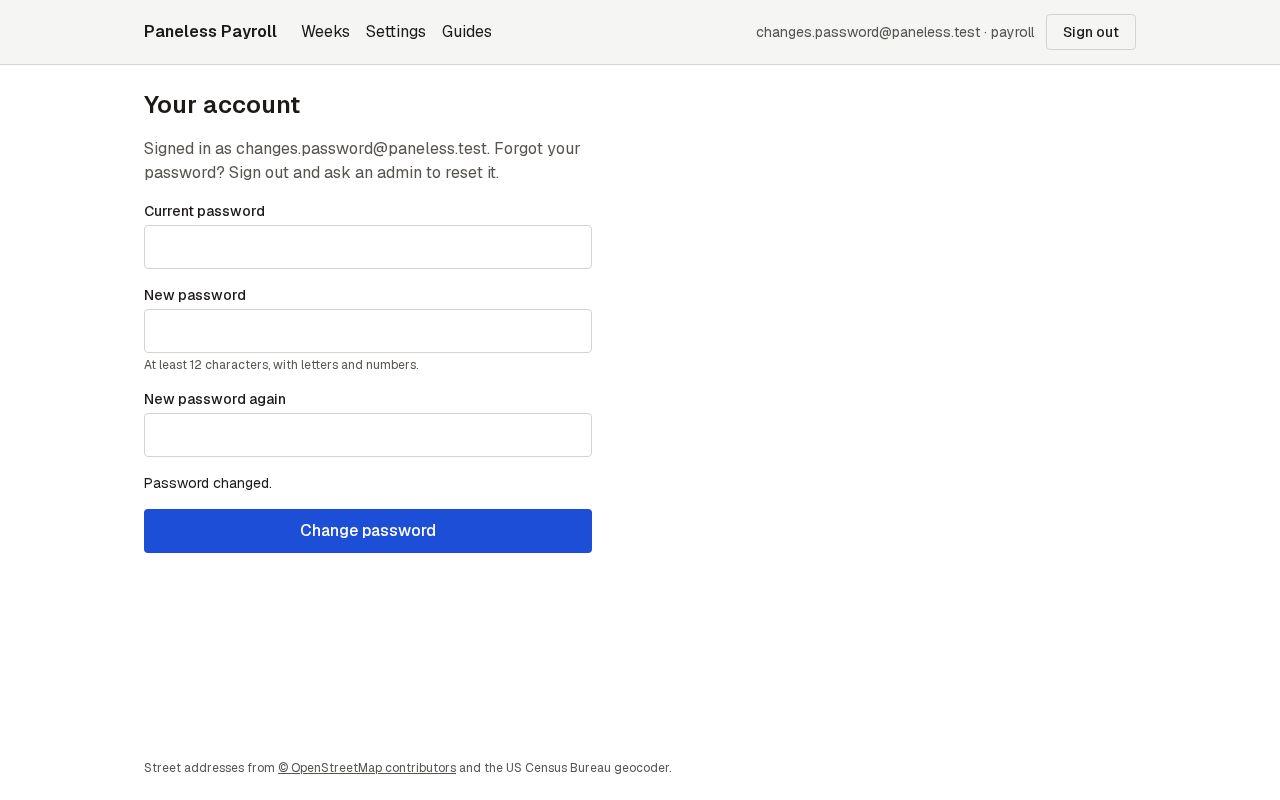Click the Paneless Payroll brand link

click(x=210, y=32)
